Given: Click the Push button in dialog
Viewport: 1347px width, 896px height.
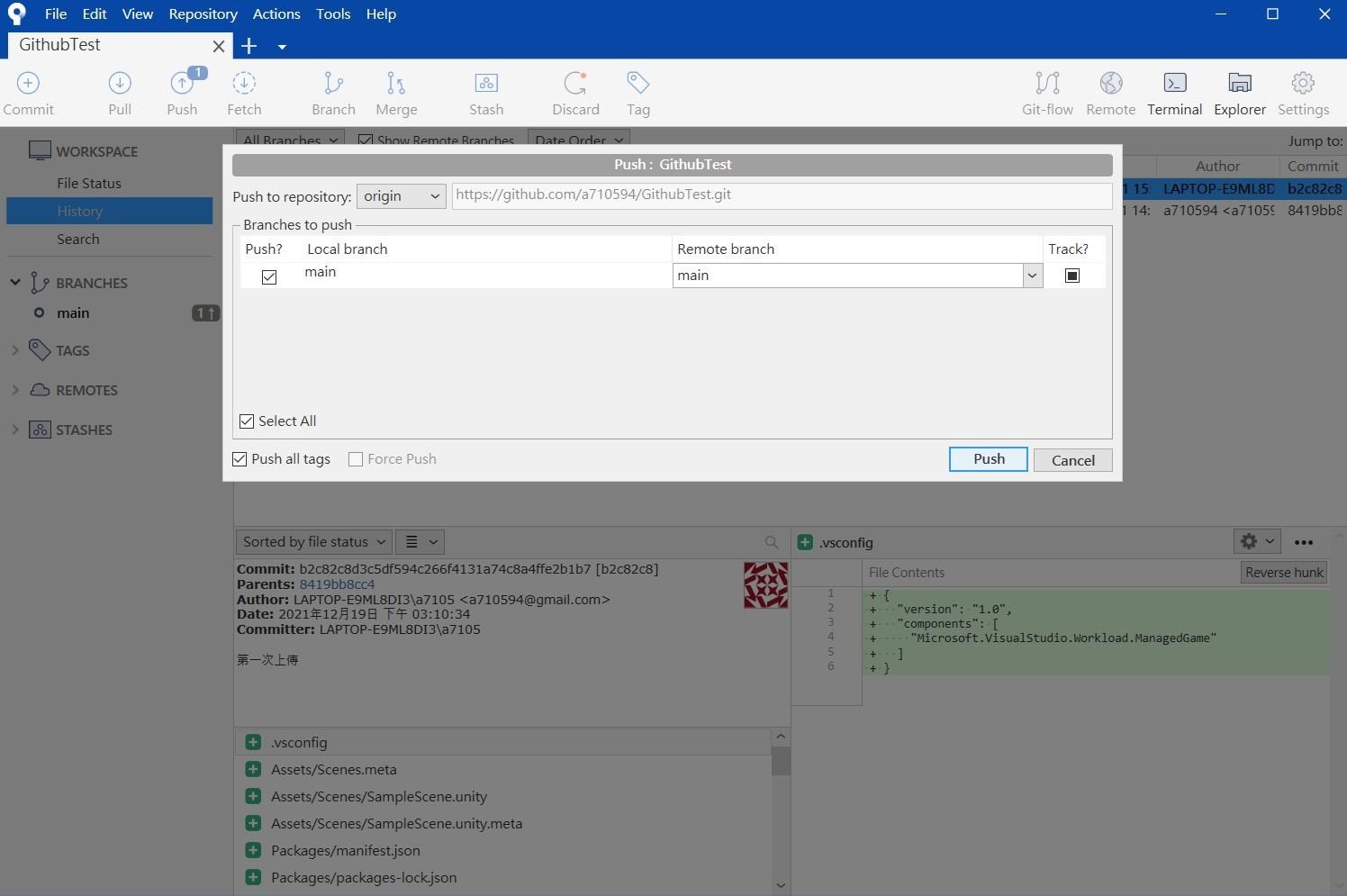Looking at the screenshot, I should pos(989,459).
